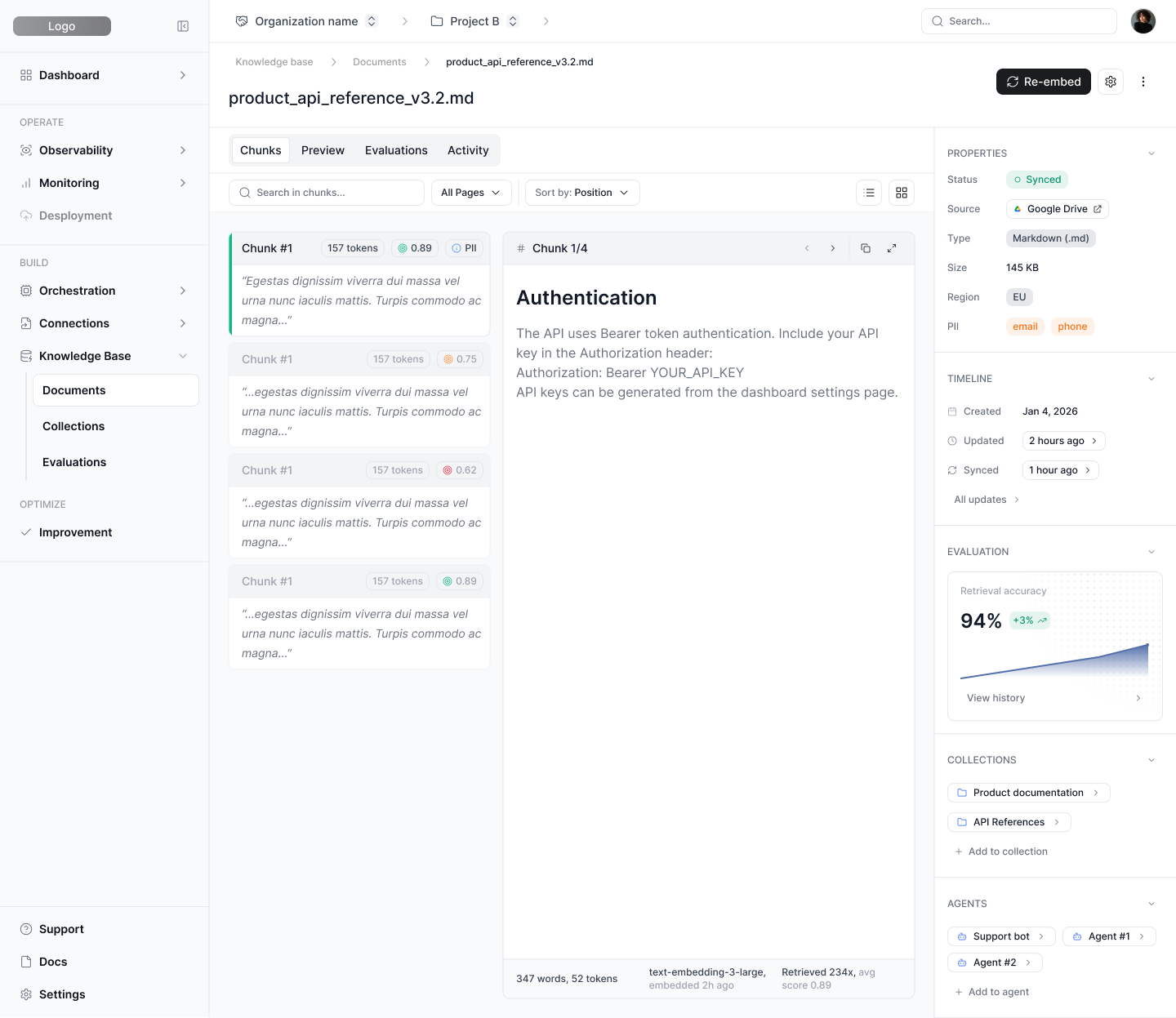Open document settings gear icon
Screen dimensions: 1176x1018
[x=1111, y=82]
